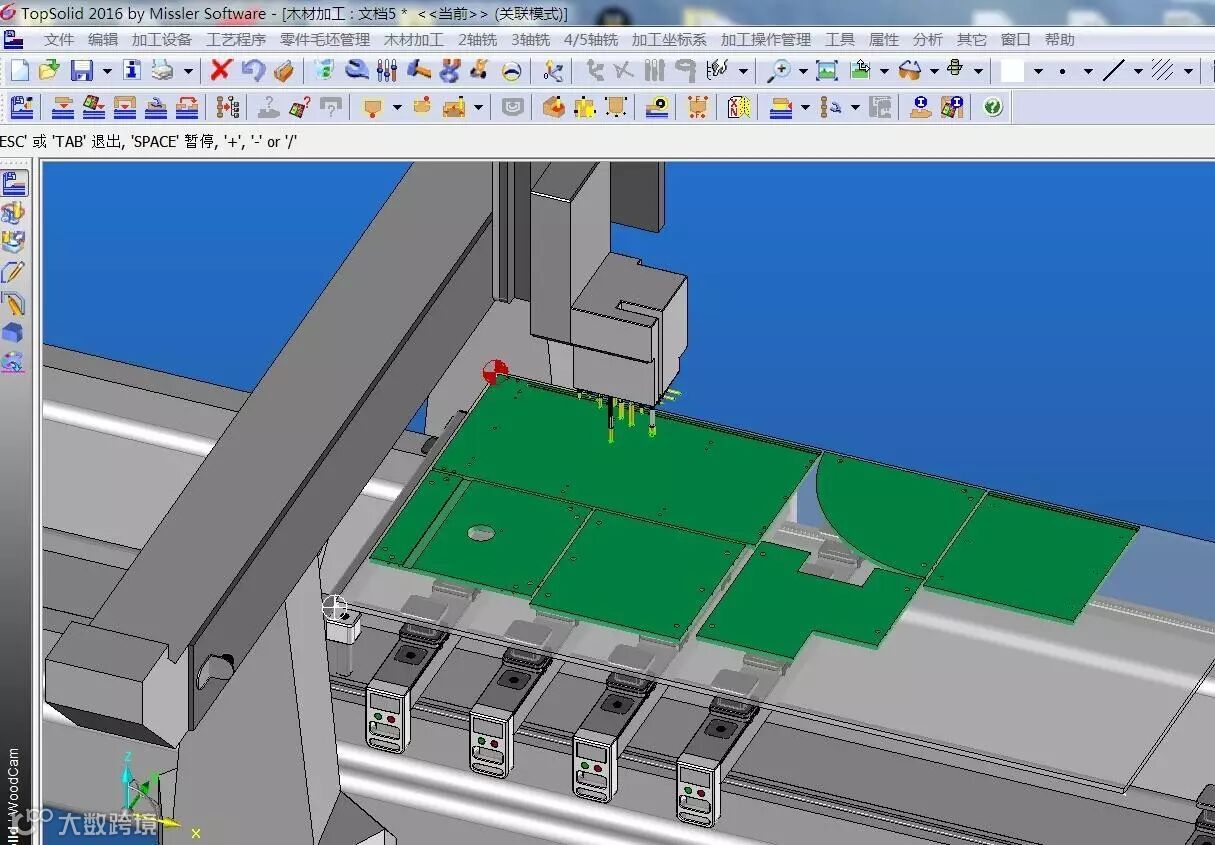Select the yellow cylinder icon in left sidebar
The height and width of the screenshot is (845, 1215).
[13, 213]
